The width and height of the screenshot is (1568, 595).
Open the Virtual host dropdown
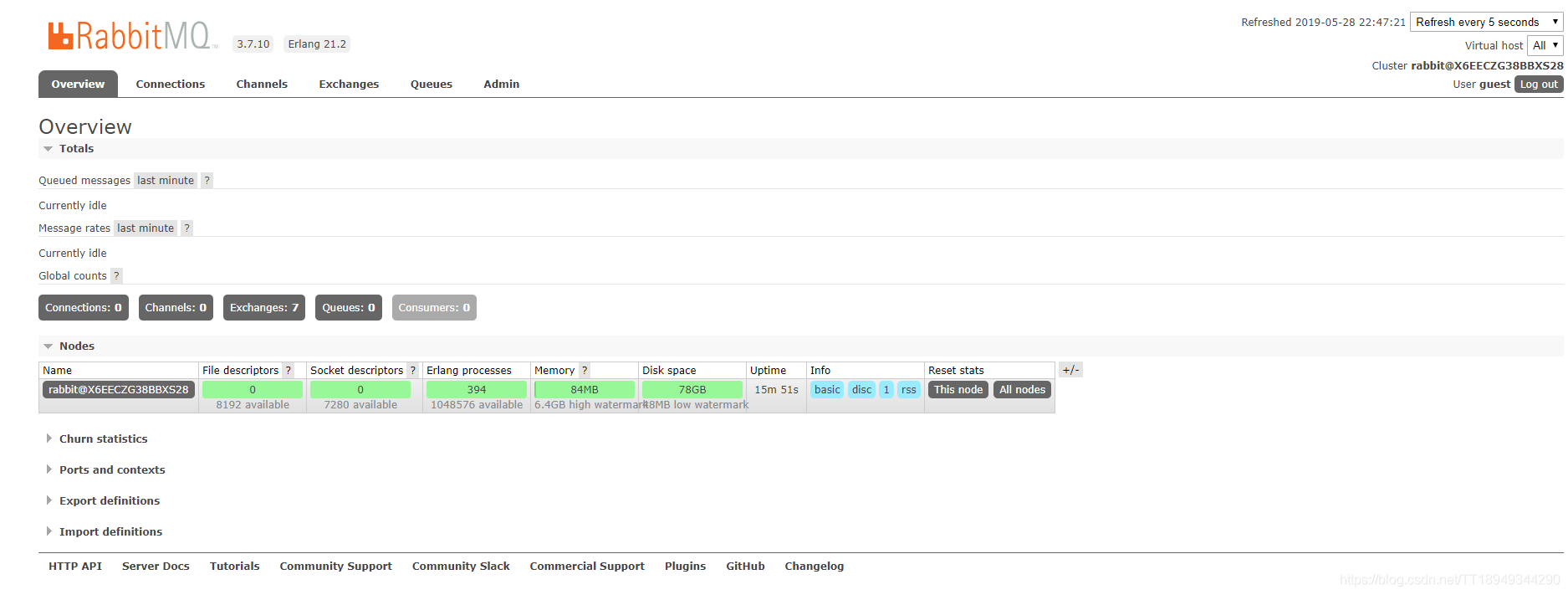(1545, 46)
